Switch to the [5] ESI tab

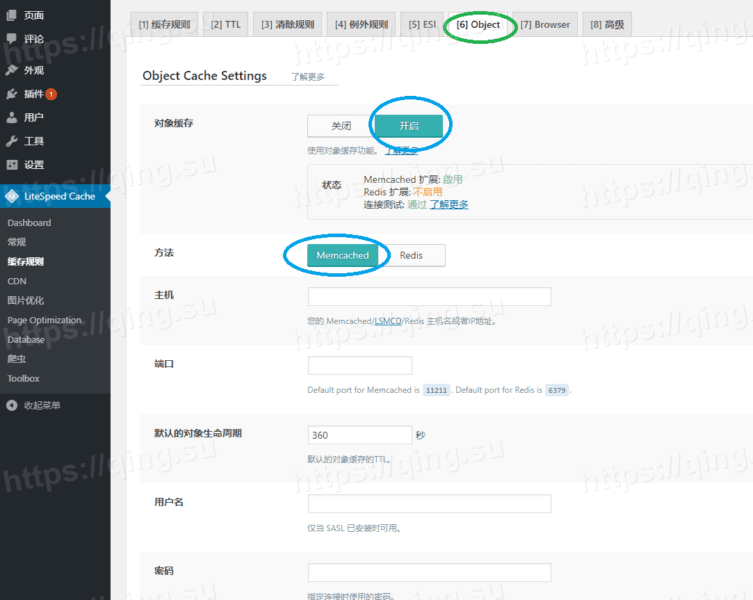[422, 24]
